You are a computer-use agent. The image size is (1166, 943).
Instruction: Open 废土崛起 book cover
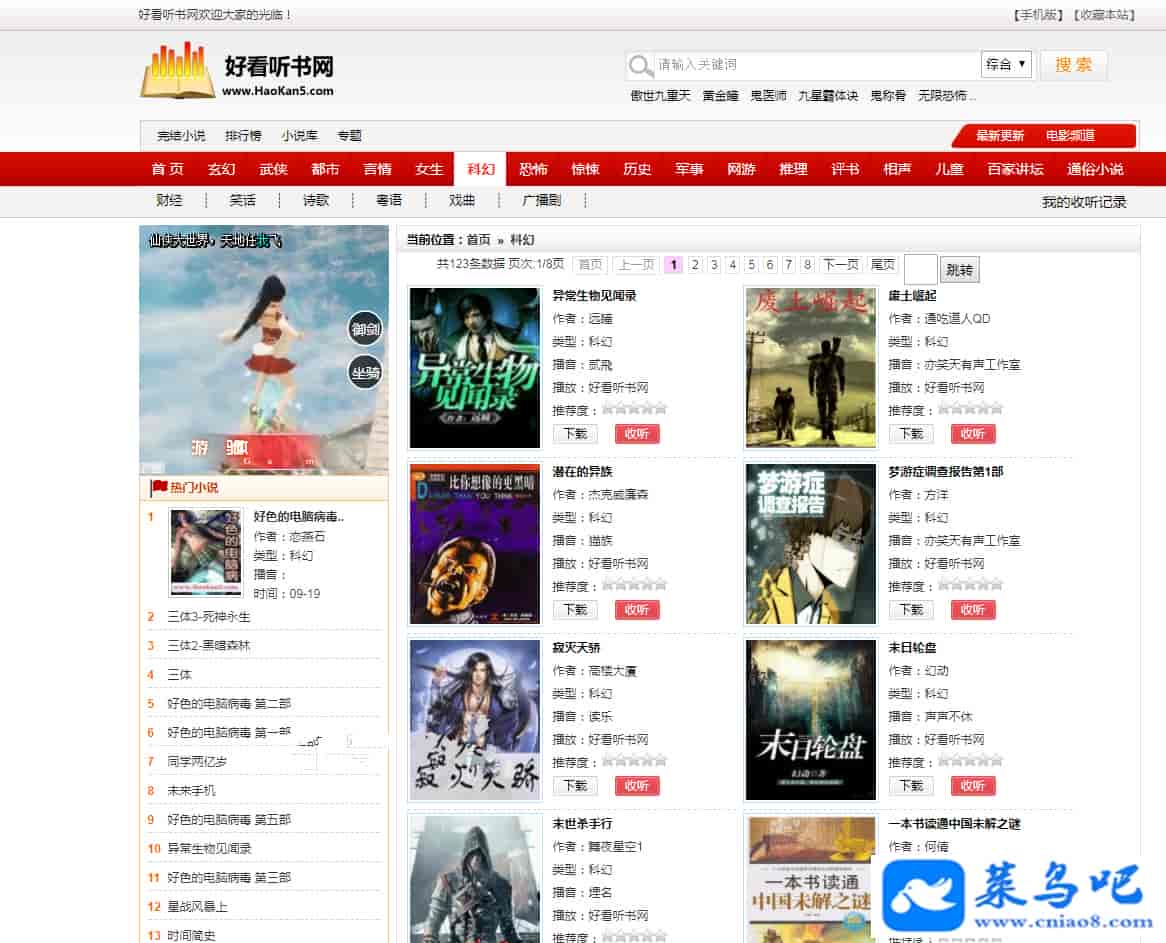tap(811, 368)
